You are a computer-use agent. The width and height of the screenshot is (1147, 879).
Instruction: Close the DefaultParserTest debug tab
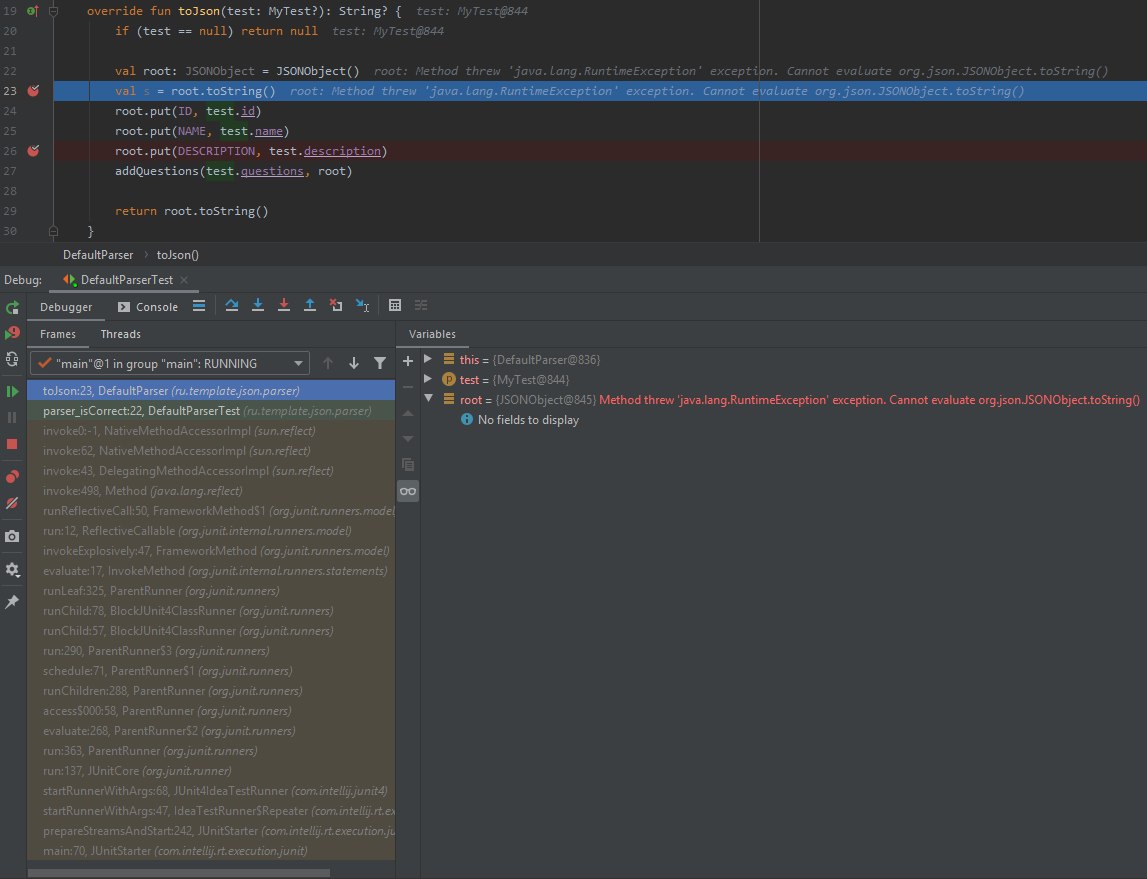pos(184,280)
